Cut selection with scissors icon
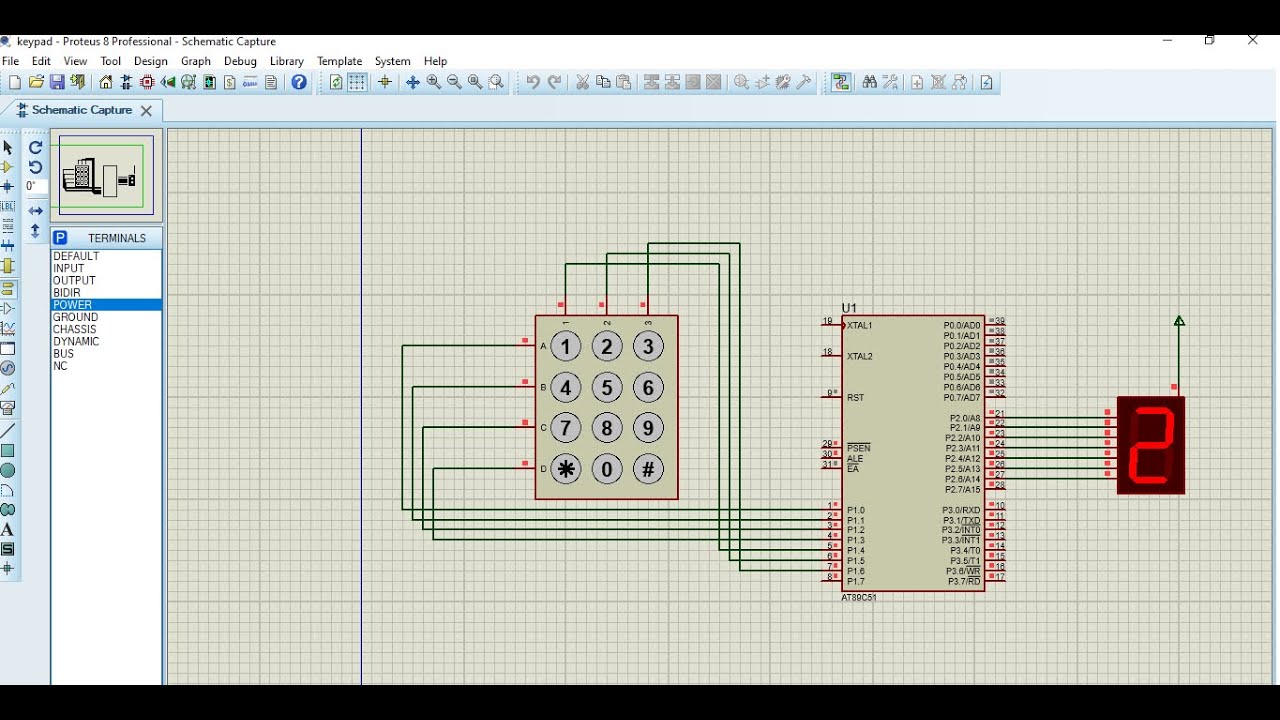1280x720 pixels. (x=582, y=82)
